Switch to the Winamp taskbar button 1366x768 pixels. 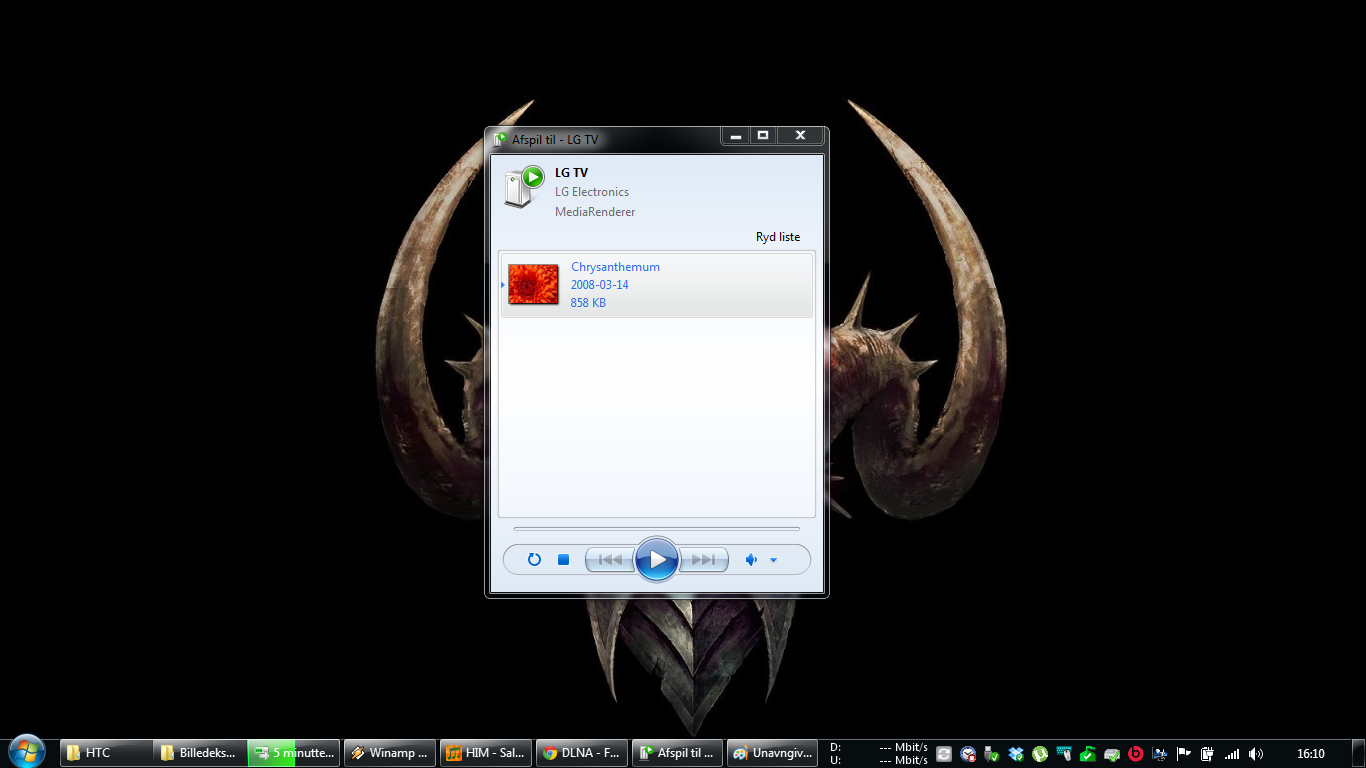pos(388,753)
